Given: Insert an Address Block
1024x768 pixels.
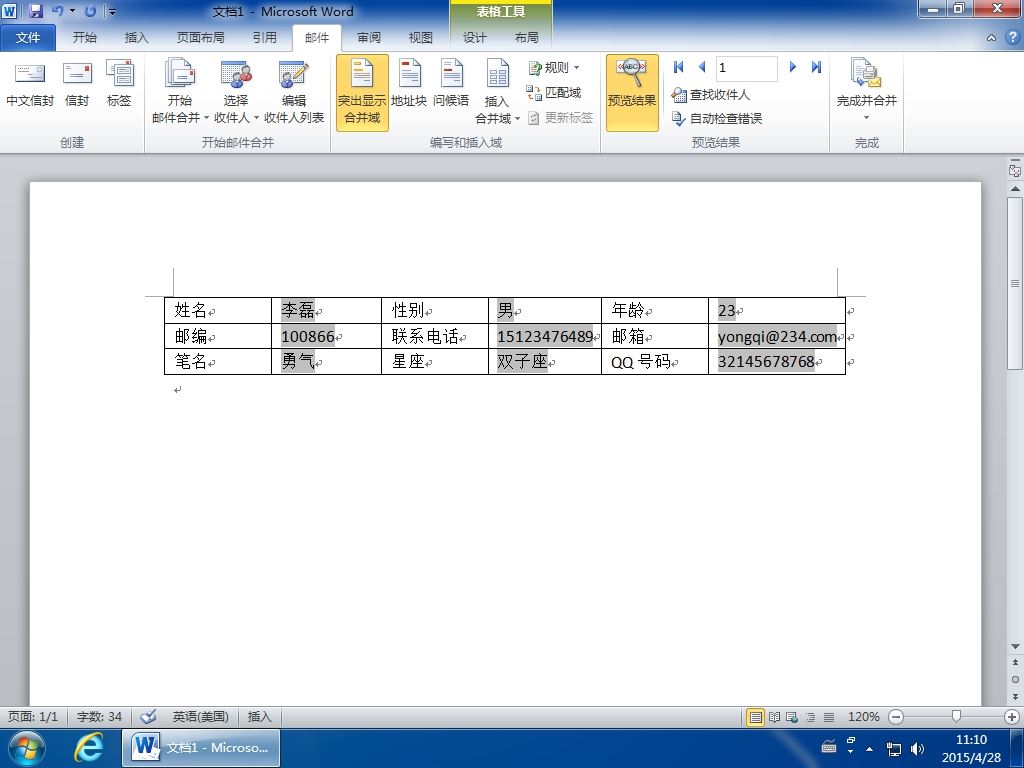Looking at the screenshot, I should point(409,85).
